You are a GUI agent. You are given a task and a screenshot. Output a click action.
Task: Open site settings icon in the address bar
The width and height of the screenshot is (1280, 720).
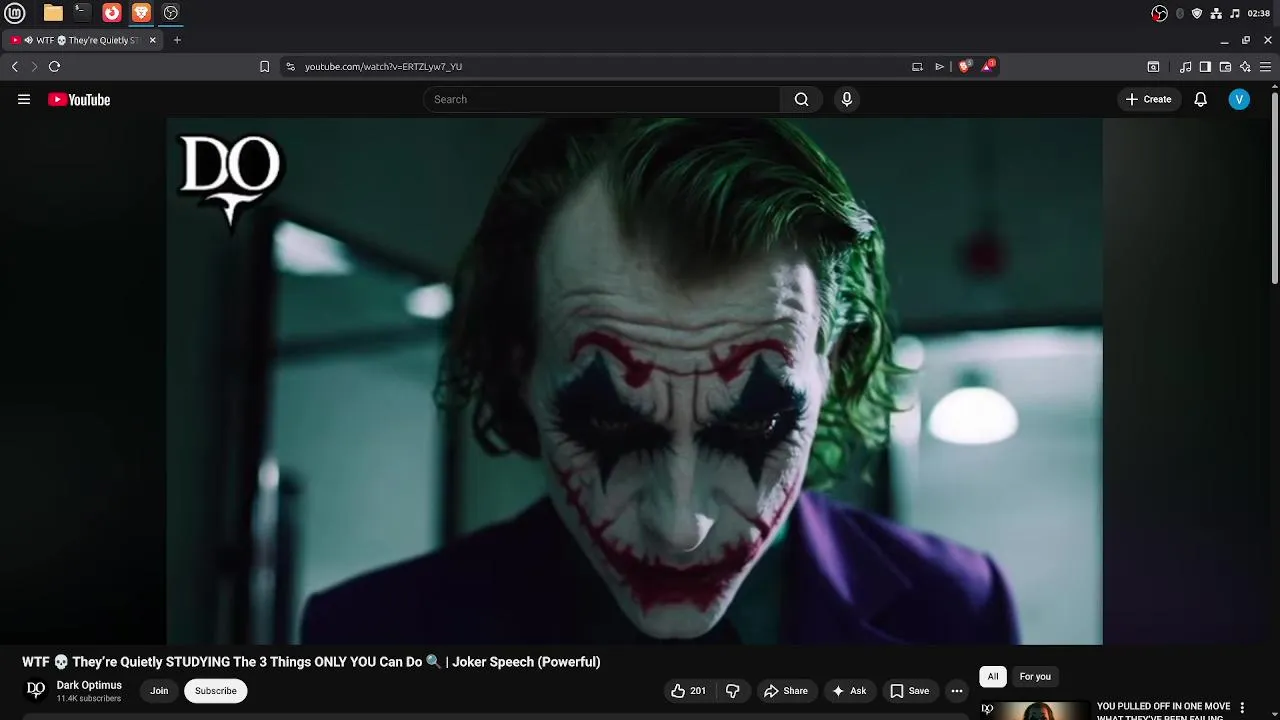click(290, 66)
